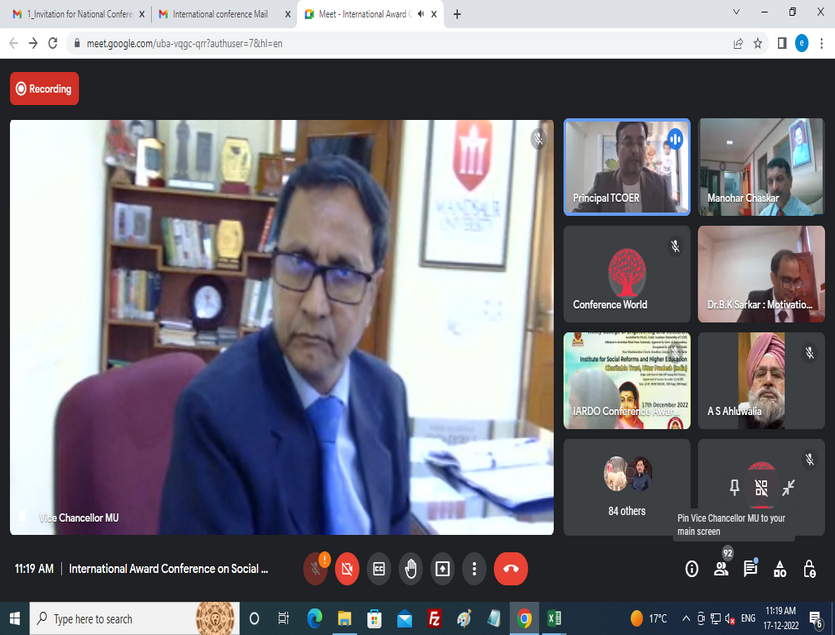Launch Microsoft Edge from taskbar
The image size is (835, 635).
(x=314, y=618)
